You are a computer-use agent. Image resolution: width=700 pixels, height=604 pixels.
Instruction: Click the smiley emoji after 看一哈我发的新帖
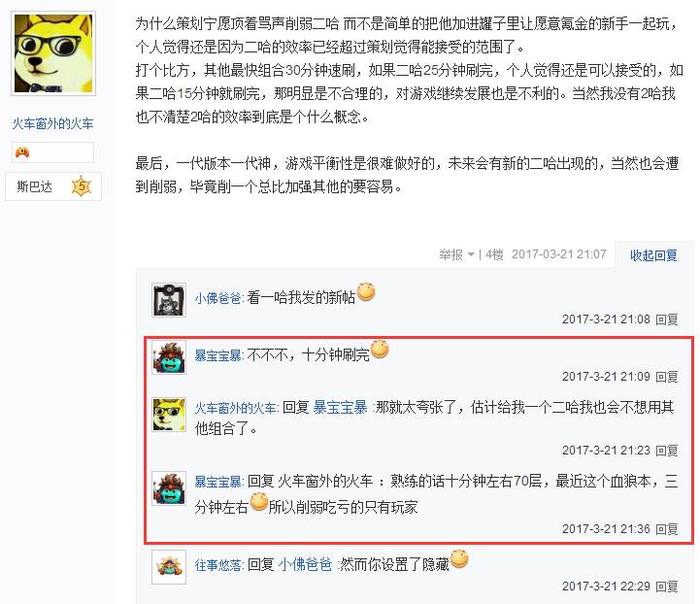click(366, 292)
